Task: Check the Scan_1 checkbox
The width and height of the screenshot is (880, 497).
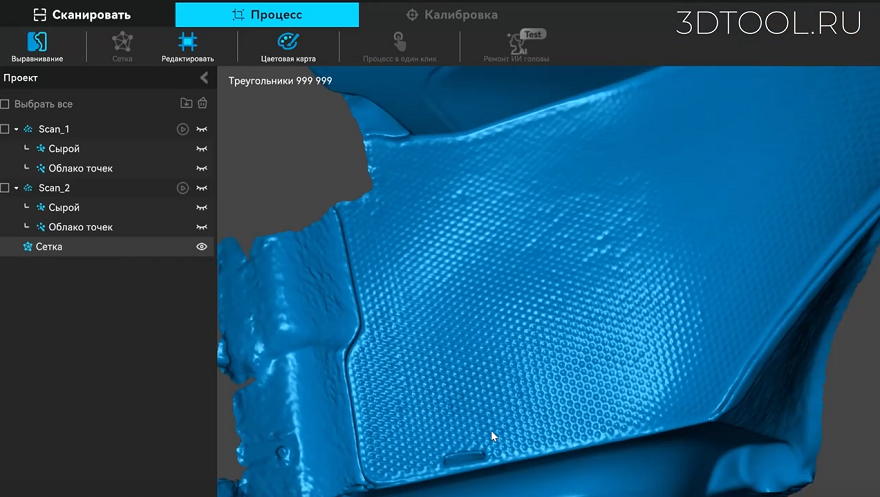Action: click(x=5, y=129)
